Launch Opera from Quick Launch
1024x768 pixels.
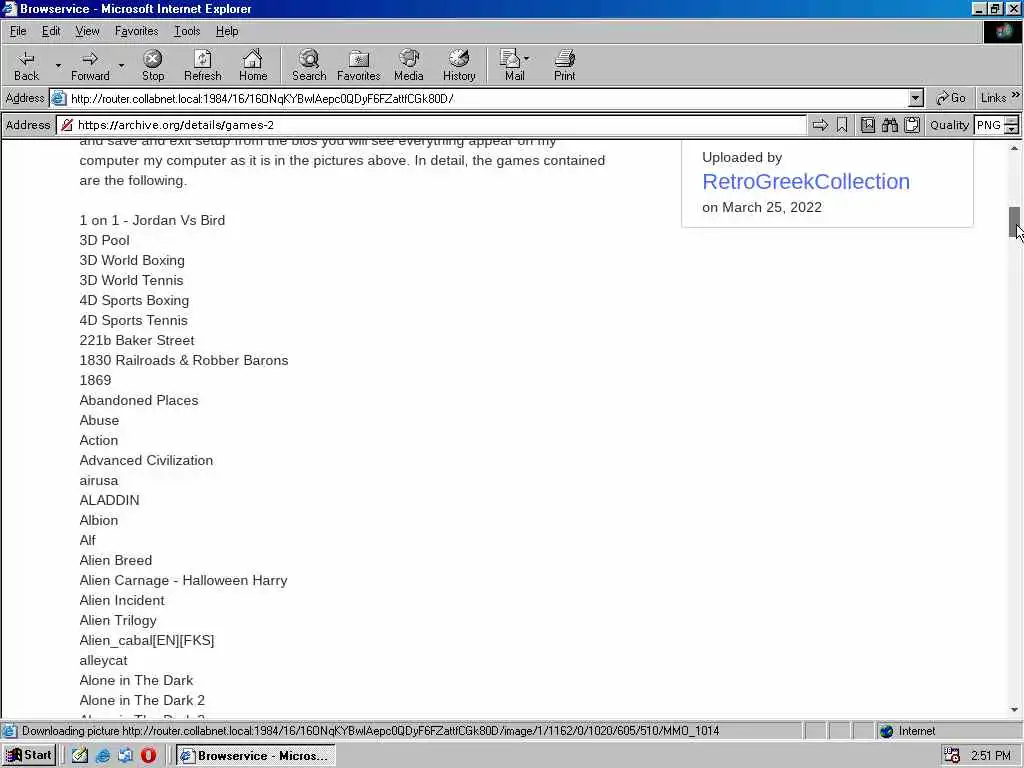148,756
